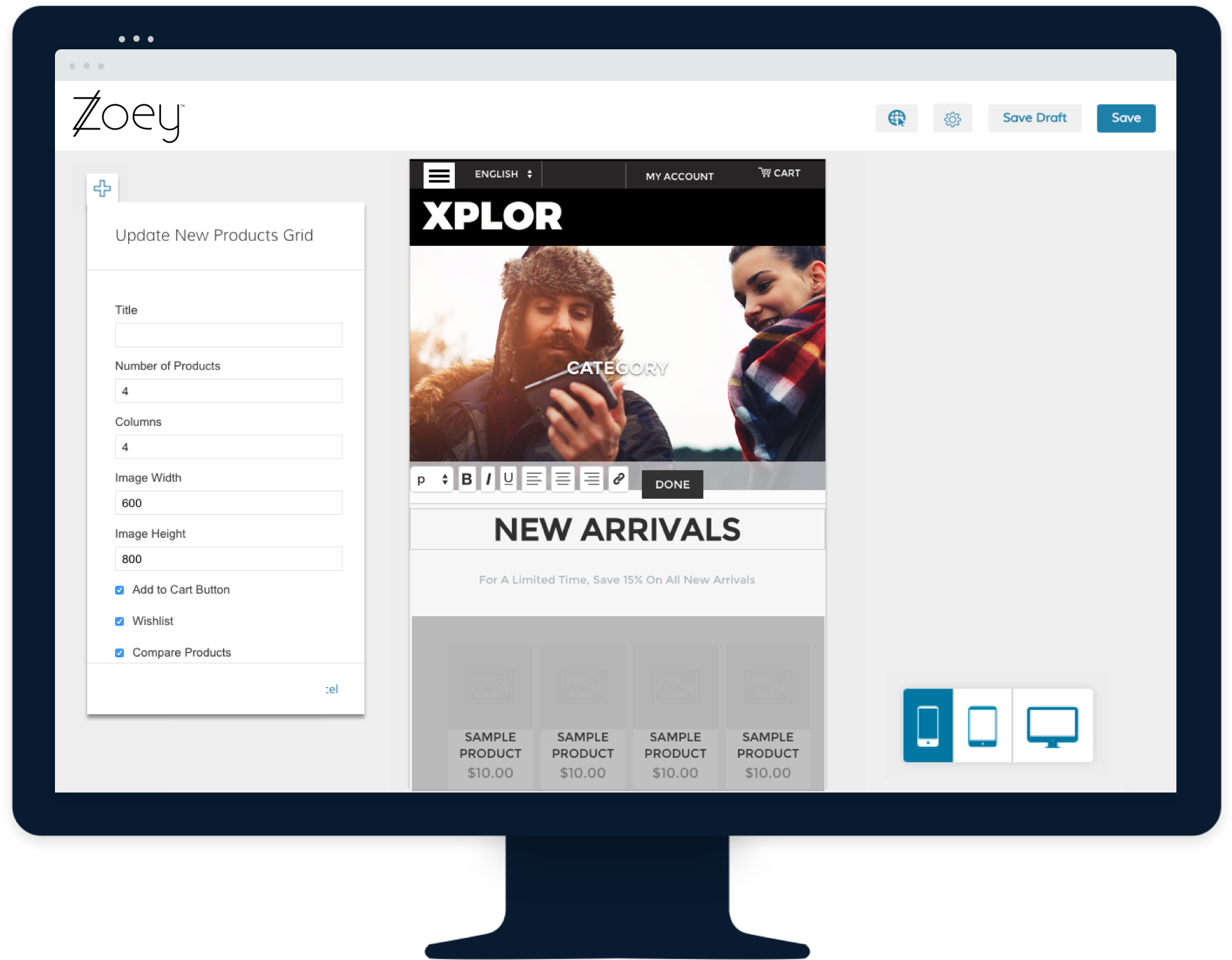
Task: Click the ENGLISH language dropdown
Action: pos(503,175)
